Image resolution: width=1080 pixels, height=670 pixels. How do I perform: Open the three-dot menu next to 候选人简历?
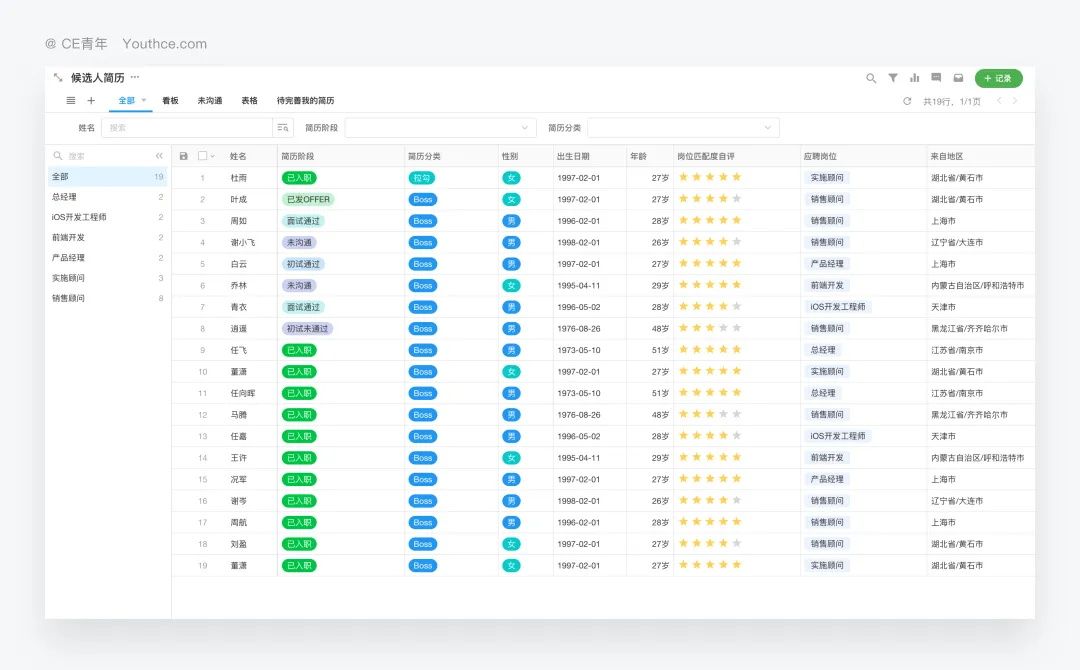[x=135, y=77]
